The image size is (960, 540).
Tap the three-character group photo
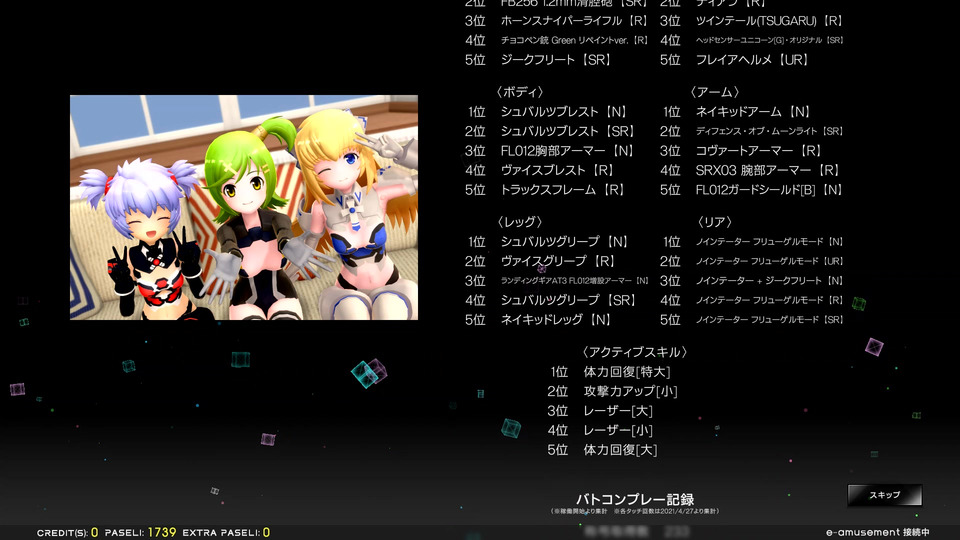coord(244,208)
